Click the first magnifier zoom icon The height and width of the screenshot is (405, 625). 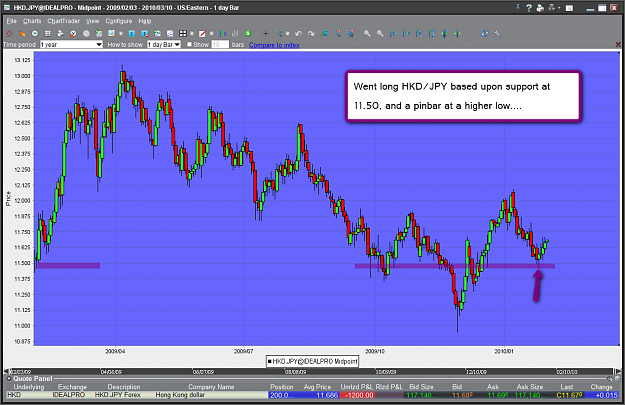point(367,34)
